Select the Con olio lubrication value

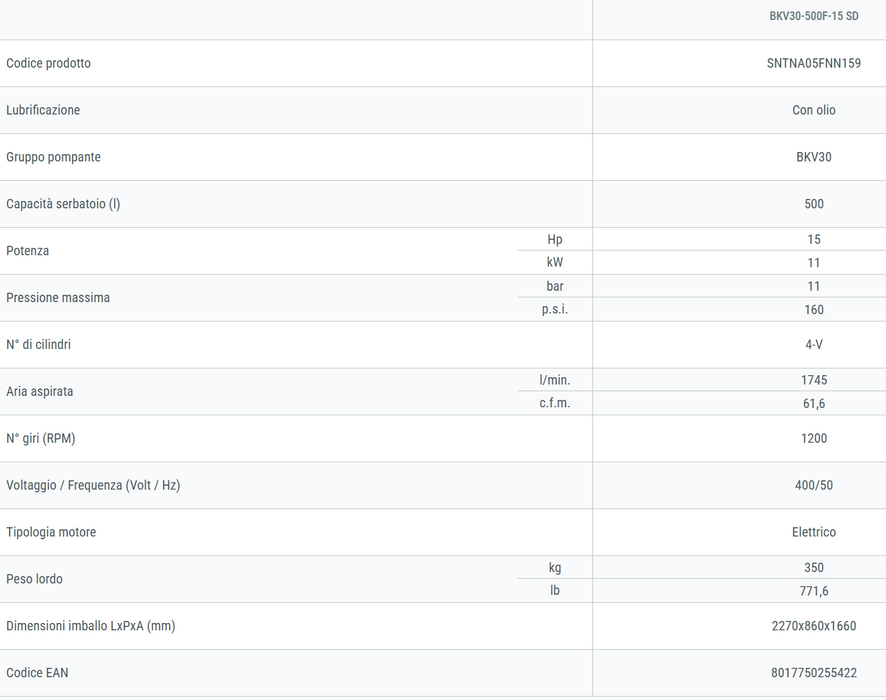(814, 110)
